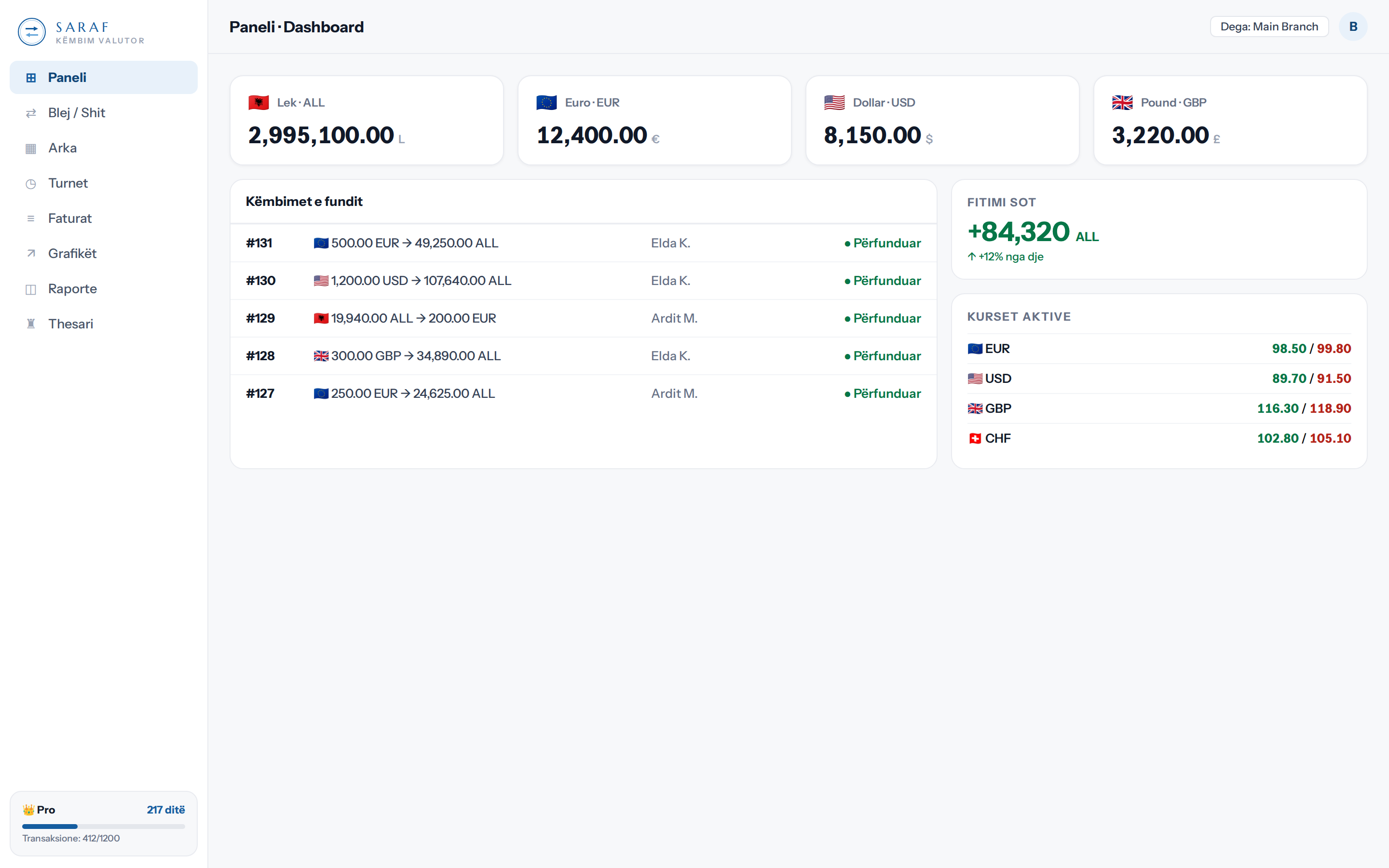The width and height of the screenshot is (1389, 868).
Task: Select the Pound GBP balance card
Action: (x=1230, y=121)
